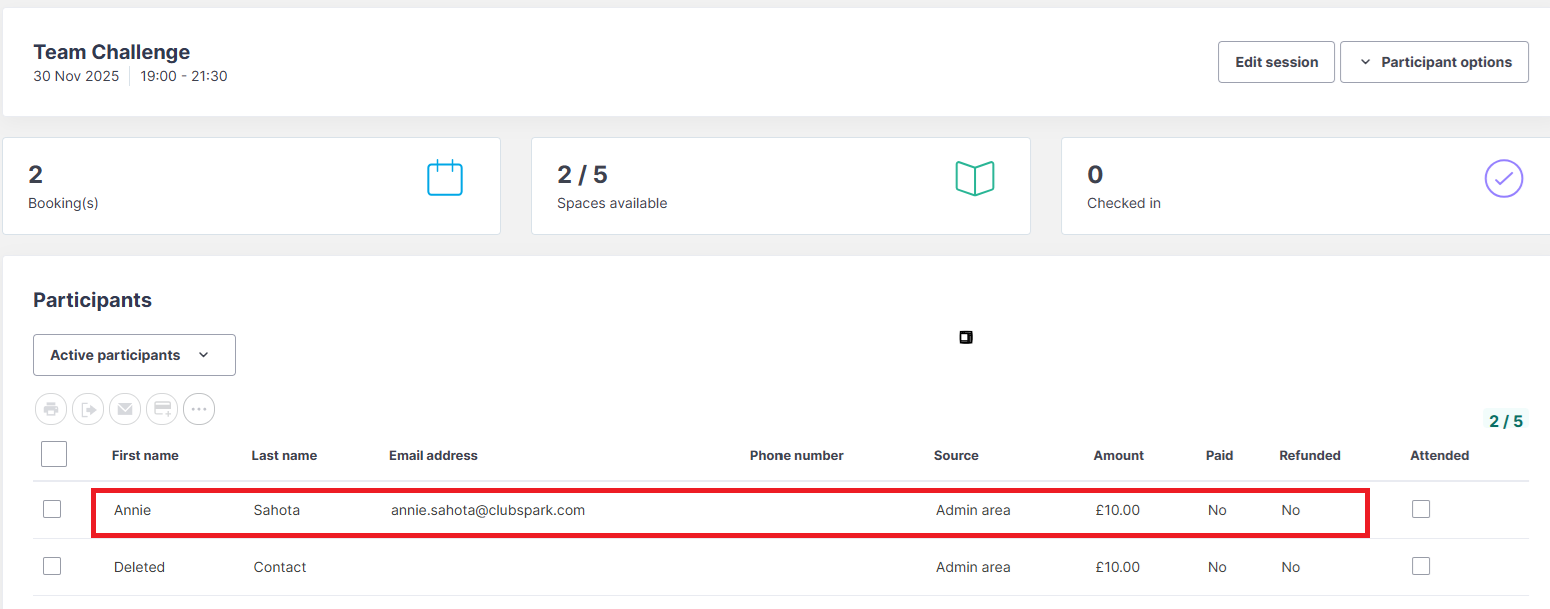Open the three-dot more actions icon
This screenshot has width=1550, height=609.
pyautogui.click(x=199, y=409)
